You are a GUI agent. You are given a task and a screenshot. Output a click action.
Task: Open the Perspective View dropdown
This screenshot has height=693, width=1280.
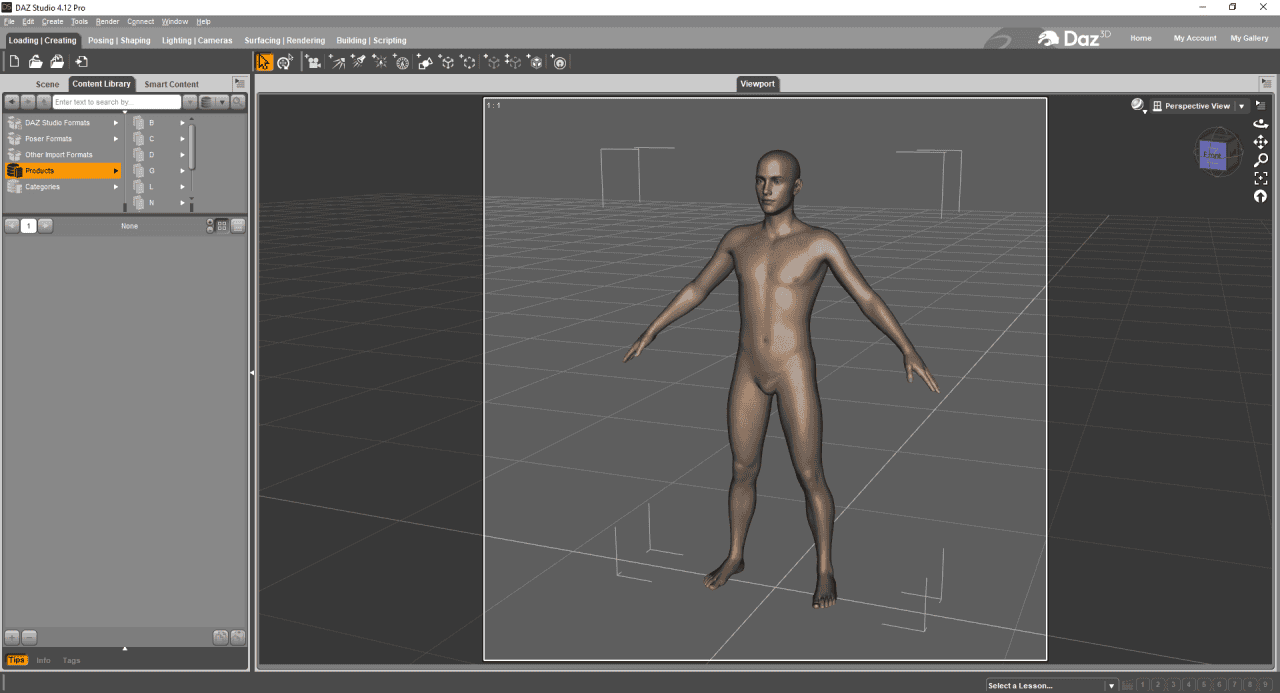1241,106
